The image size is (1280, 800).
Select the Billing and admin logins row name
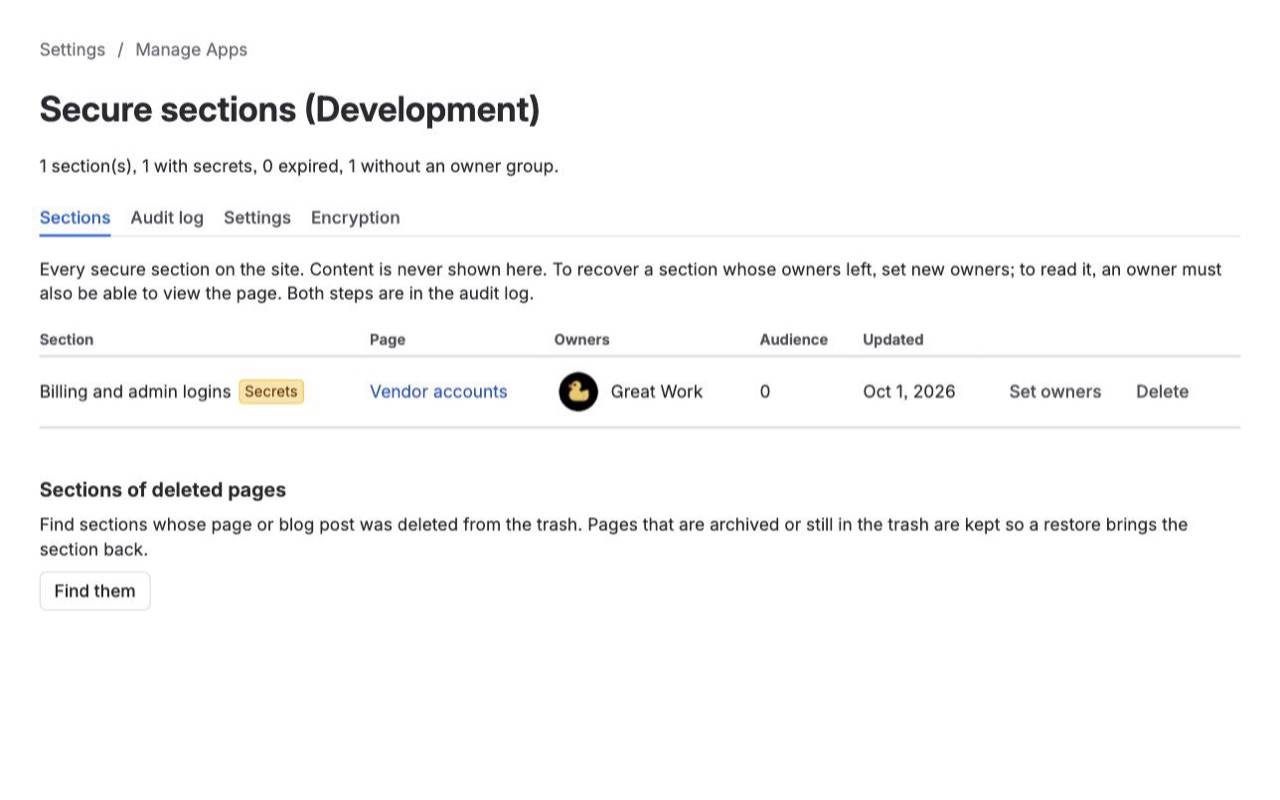(135, 392)
